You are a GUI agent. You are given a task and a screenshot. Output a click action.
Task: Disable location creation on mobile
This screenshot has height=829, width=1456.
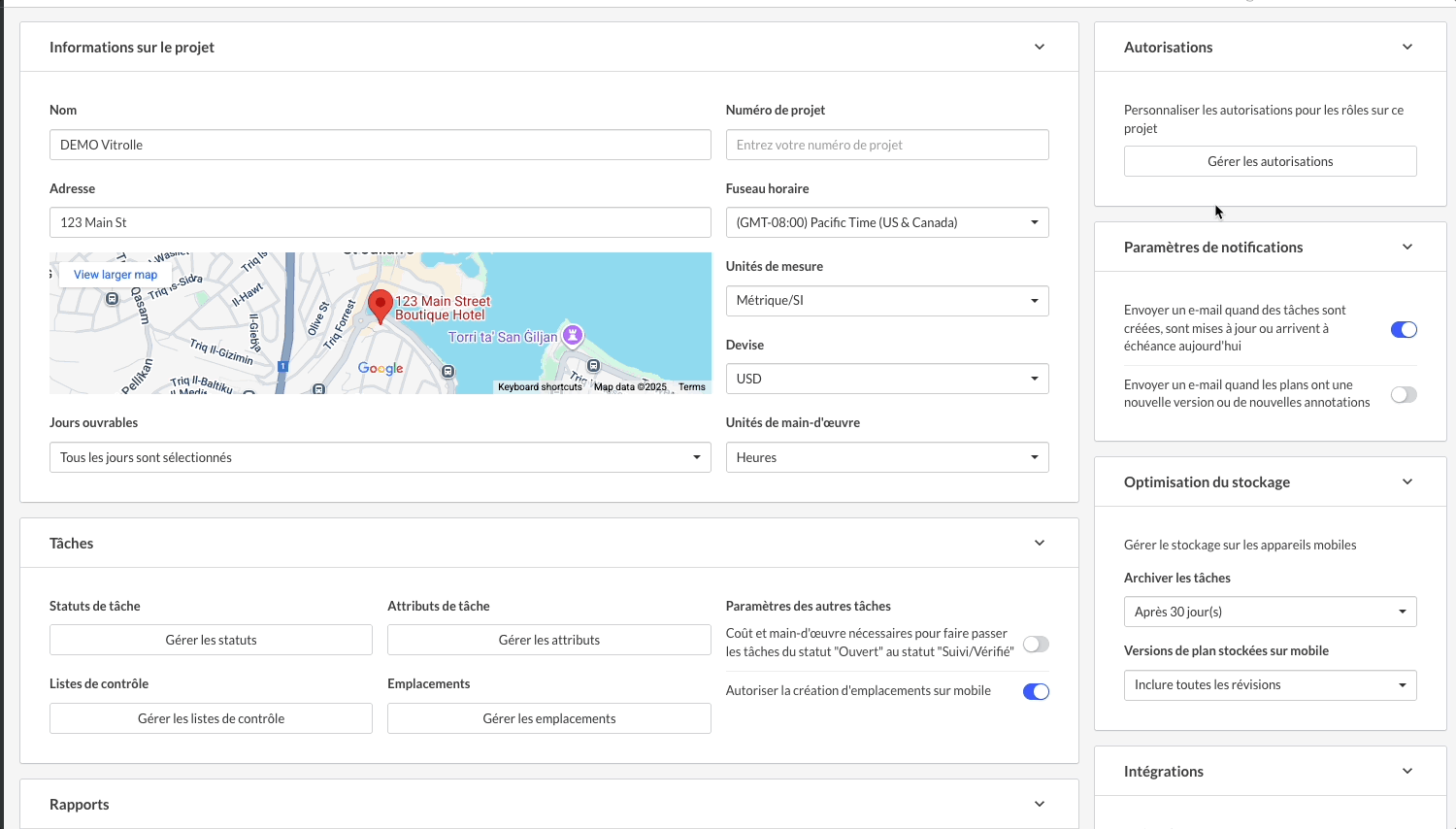click(x=1036, y=691)
